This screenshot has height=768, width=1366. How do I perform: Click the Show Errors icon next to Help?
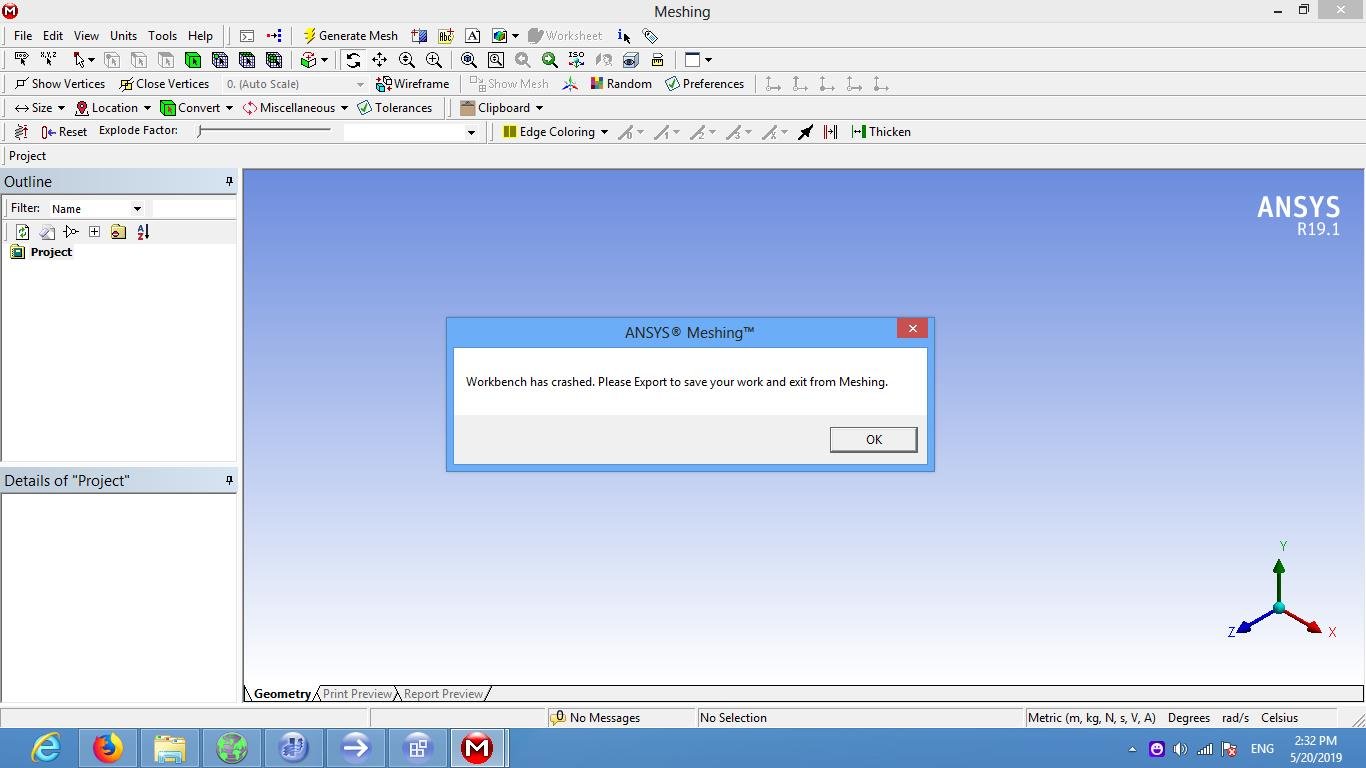pyautogui.click(x=247, y=36)
